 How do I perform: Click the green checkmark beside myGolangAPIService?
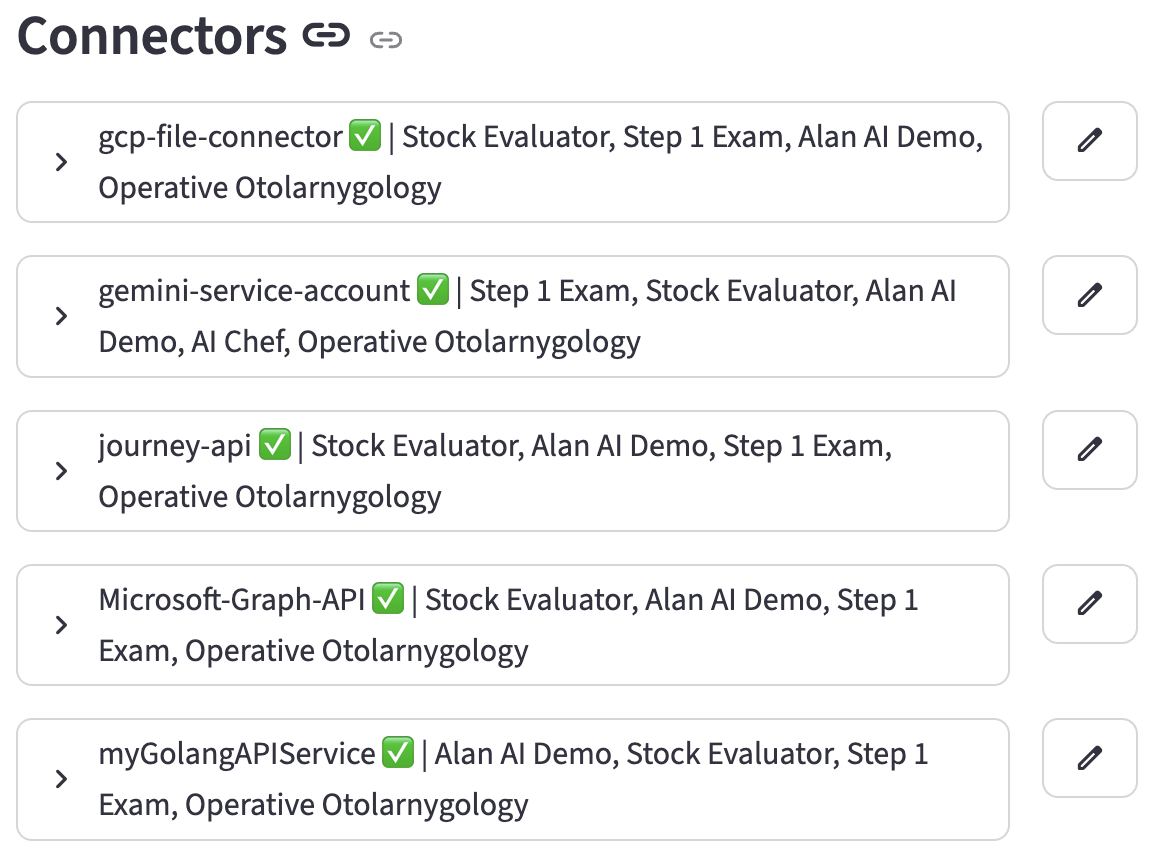(x=398, y=754)
